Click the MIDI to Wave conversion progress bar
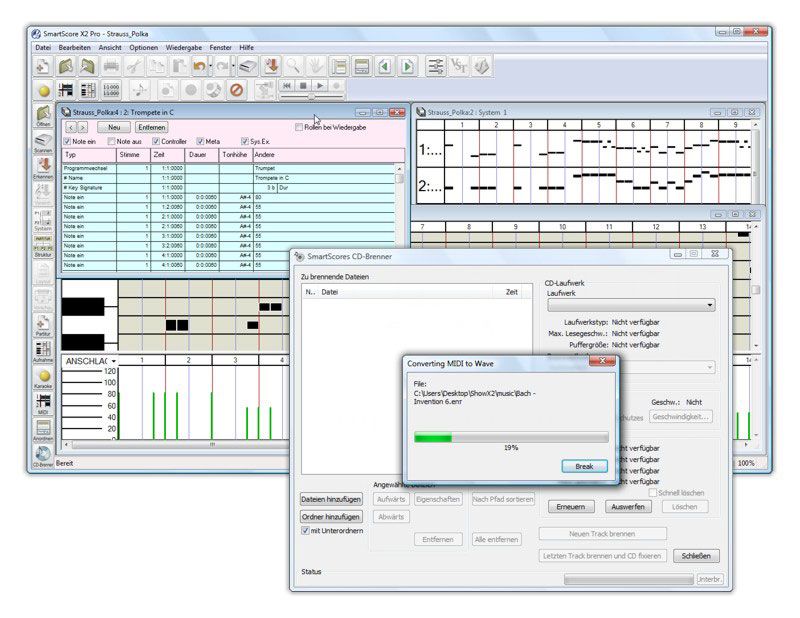The width and height of the screenshot is (800, 618). pyautogui.click(x=511, y=437)
